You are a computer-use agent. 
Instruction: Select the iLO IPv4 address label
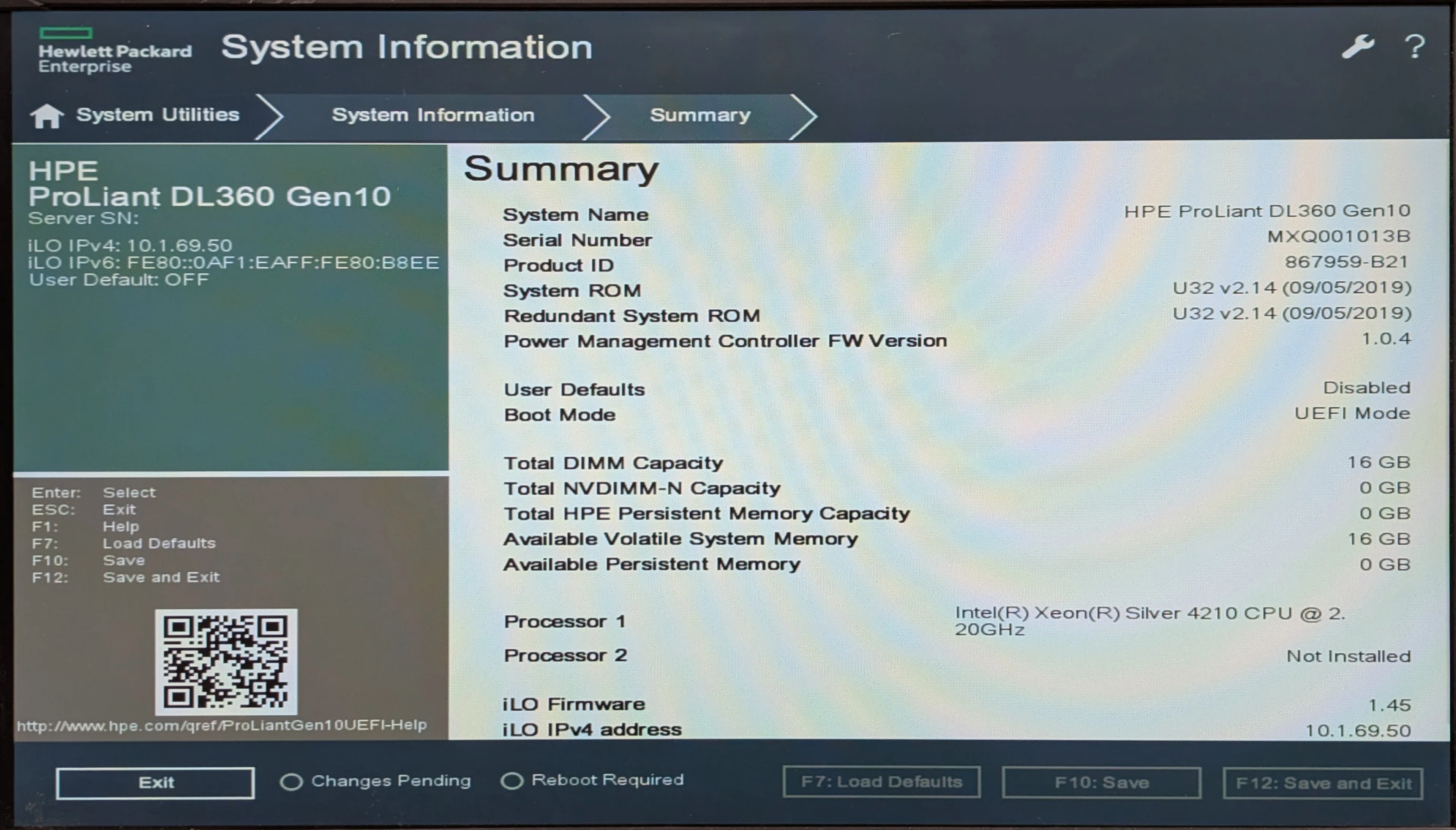point(592,730)
